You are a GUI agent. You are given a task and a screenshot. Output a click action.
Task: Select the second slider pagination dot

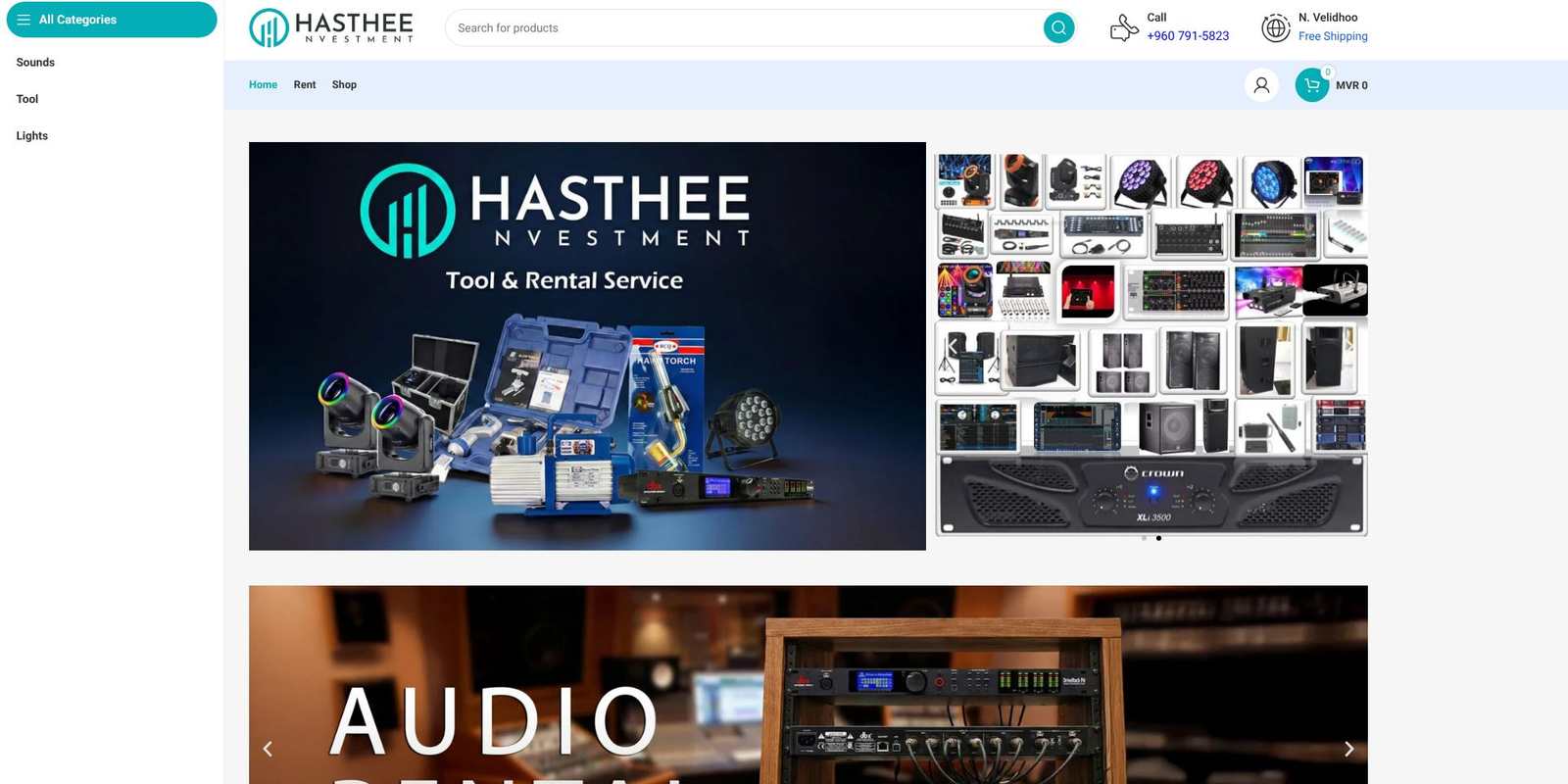point(1158,538)
